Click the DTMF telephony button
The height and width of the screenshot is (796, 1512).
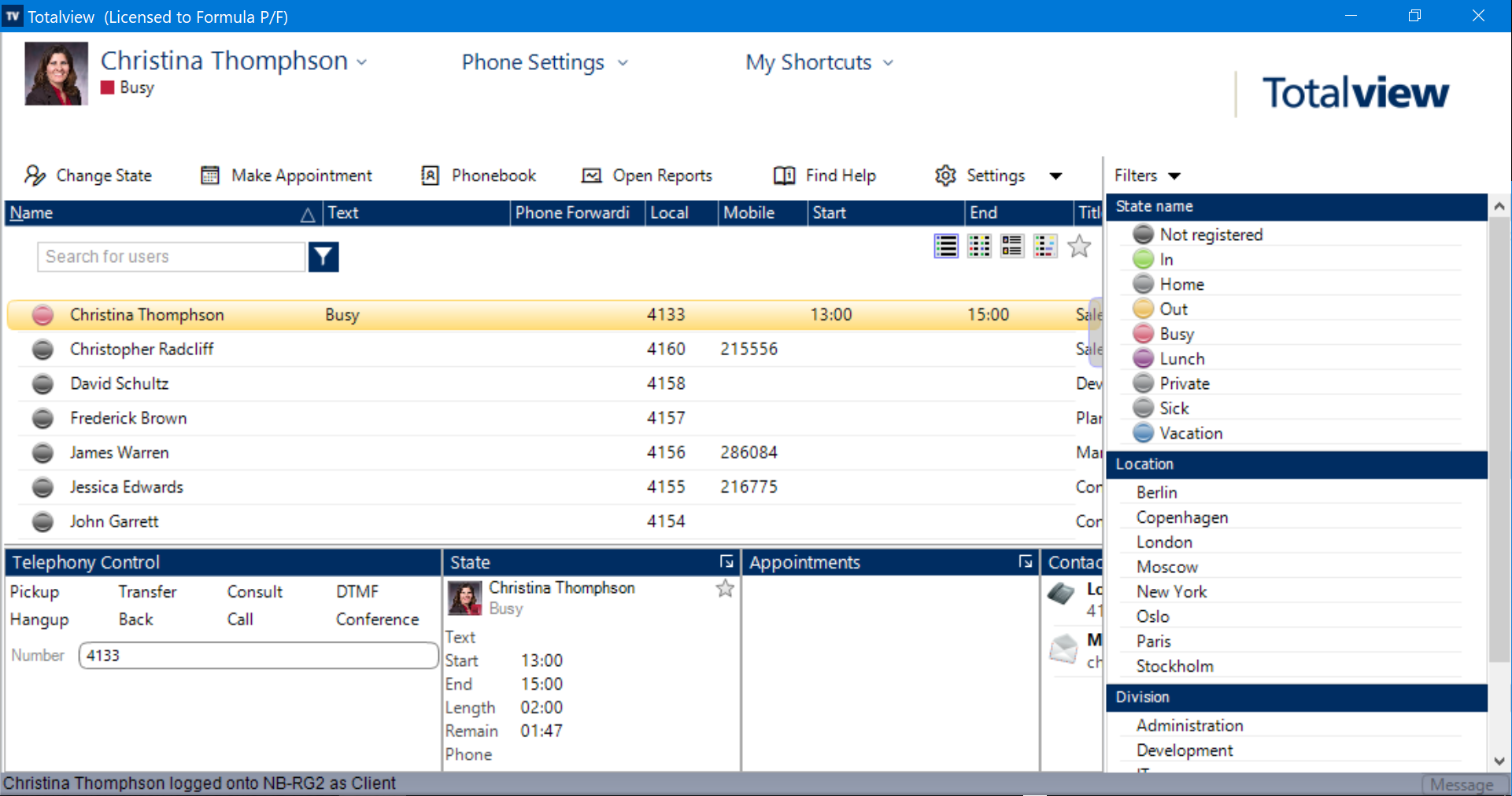point(357,591)
